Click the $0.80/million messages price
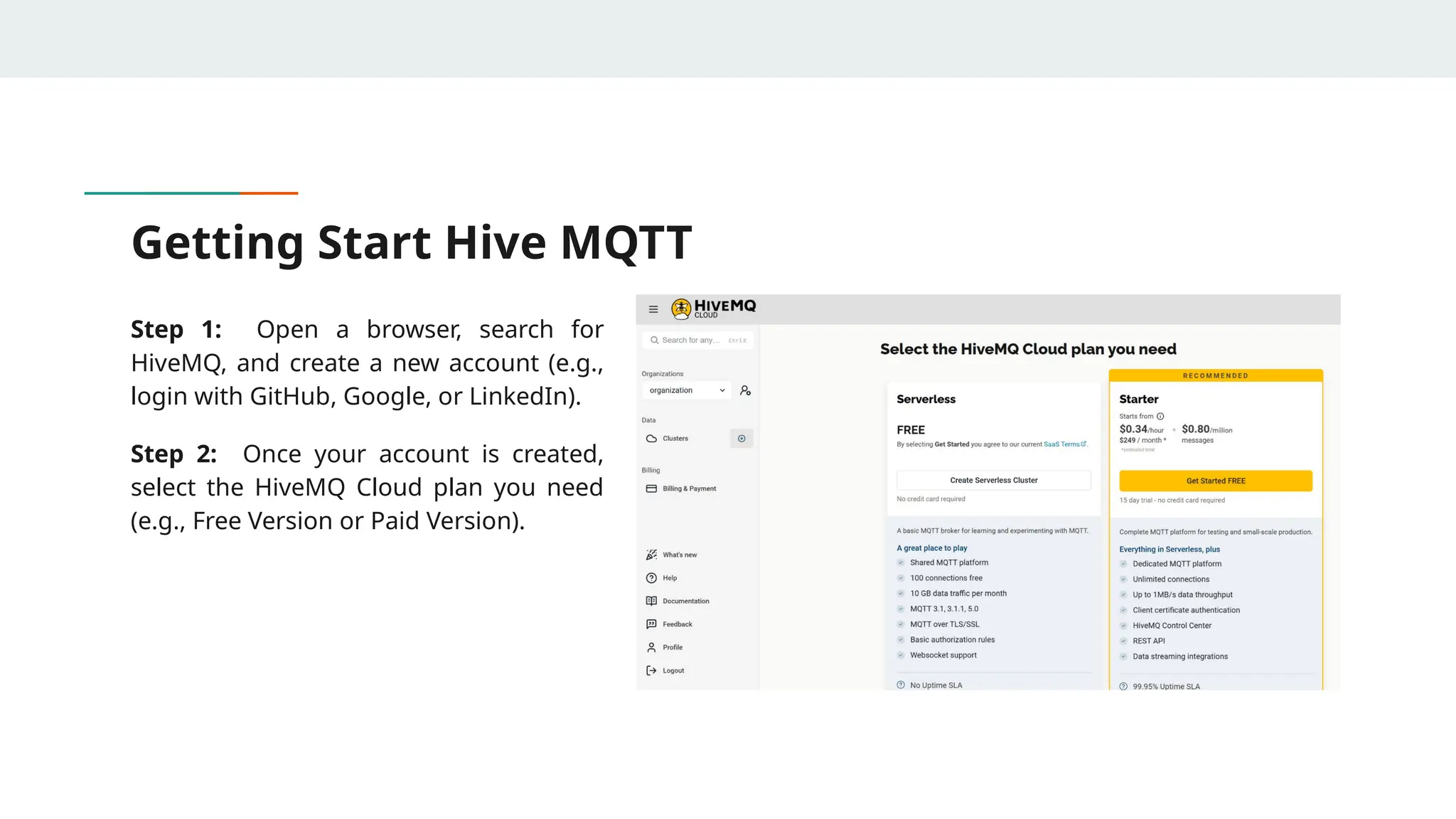The height and width of the screenshot is (819, 1456). point(1207,434)
